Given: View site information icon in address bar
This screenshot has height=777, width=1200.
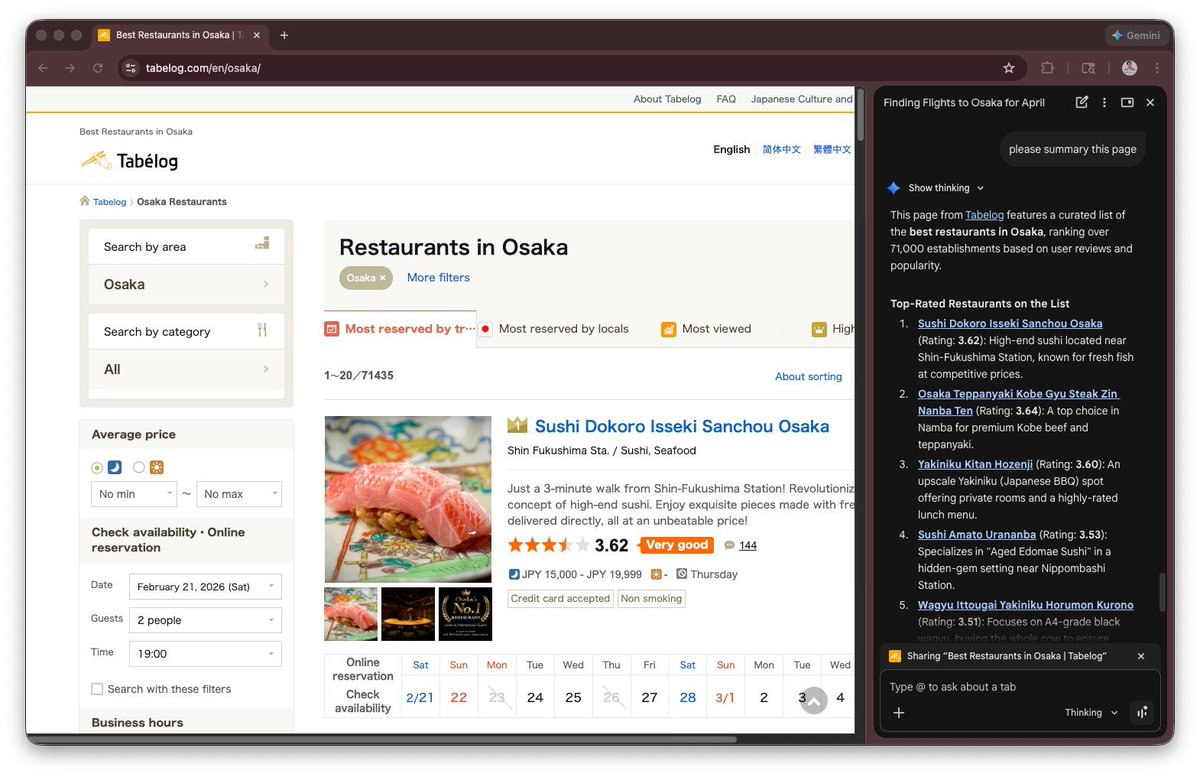Looking at the screenshot, I should coord(129,68).
